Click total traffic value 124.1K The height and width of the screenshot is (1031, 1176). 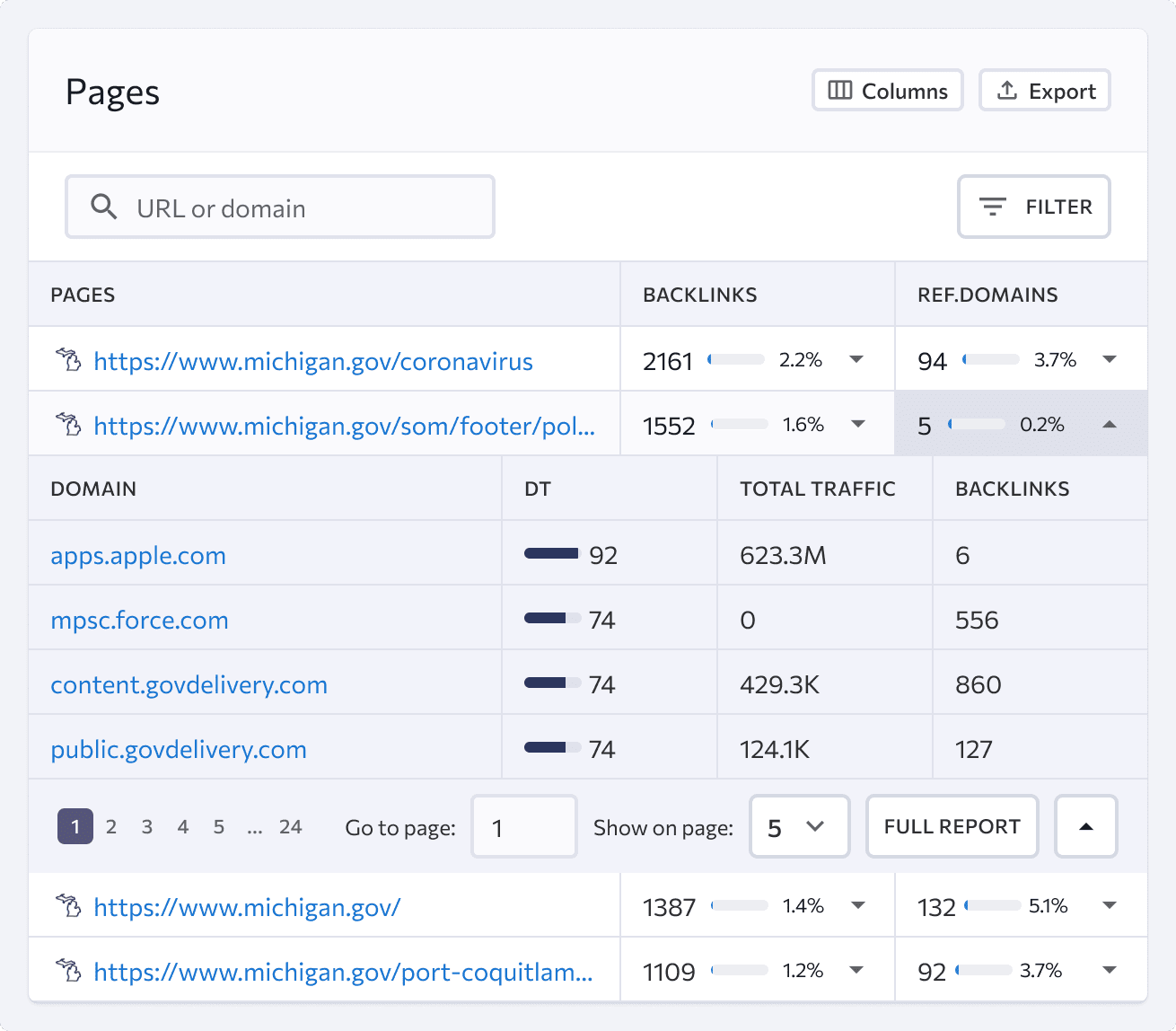[775, 749]
